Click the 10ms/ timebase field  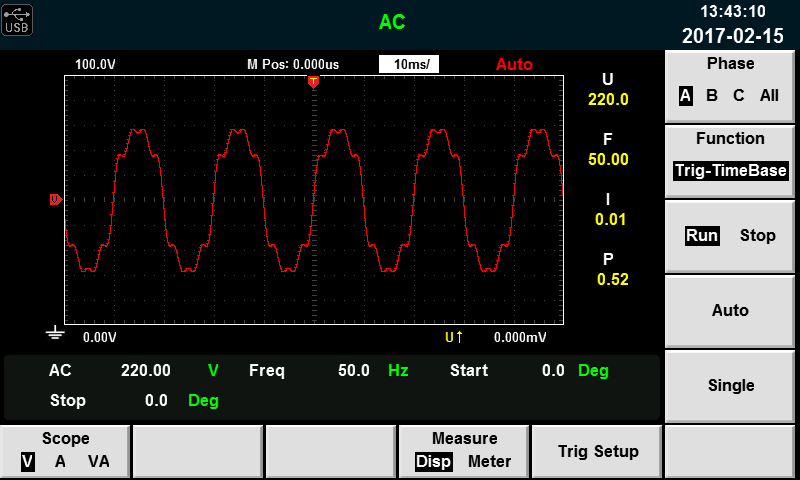(x=409, y=64)
